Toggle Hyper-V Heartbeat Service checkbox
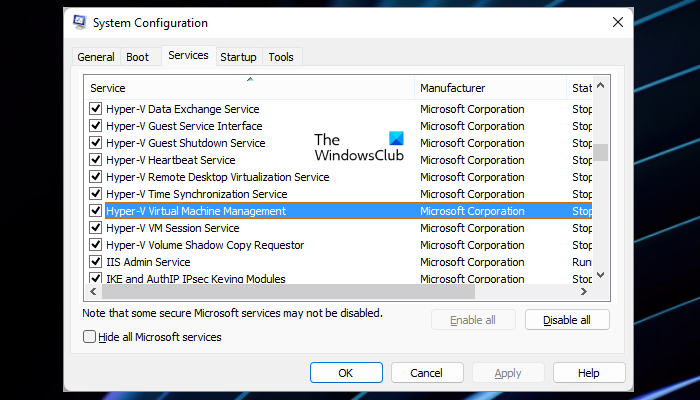The image size is (700, 400). click(x=96, y=160)
